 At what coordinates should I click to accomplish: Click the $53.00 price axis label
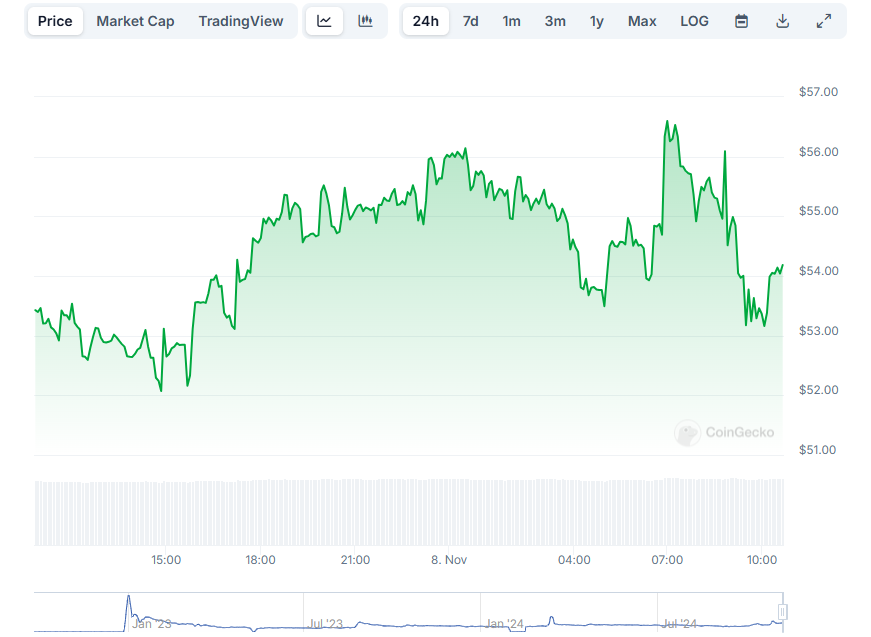click(818, 331)
